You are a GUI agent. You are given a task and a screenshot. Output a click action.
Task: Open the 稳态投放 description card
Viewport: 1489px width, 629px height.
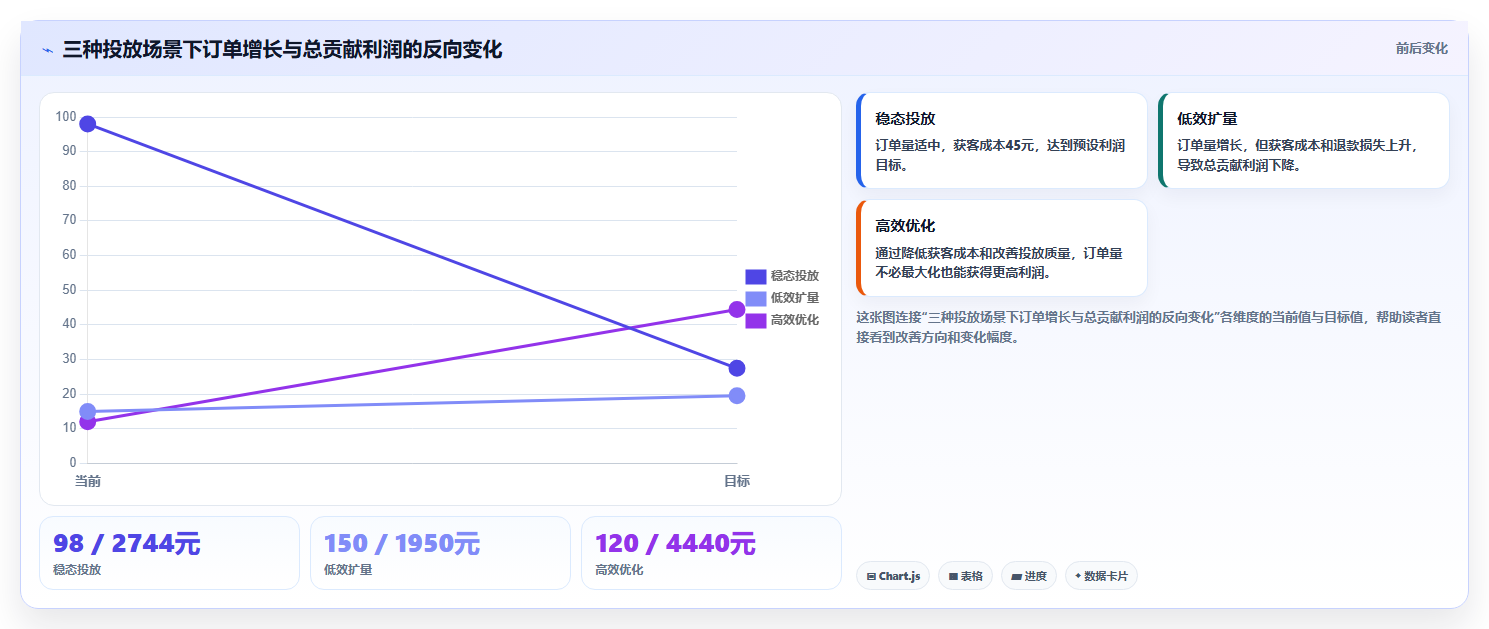pyautogui.click(x=1002, y=141)
